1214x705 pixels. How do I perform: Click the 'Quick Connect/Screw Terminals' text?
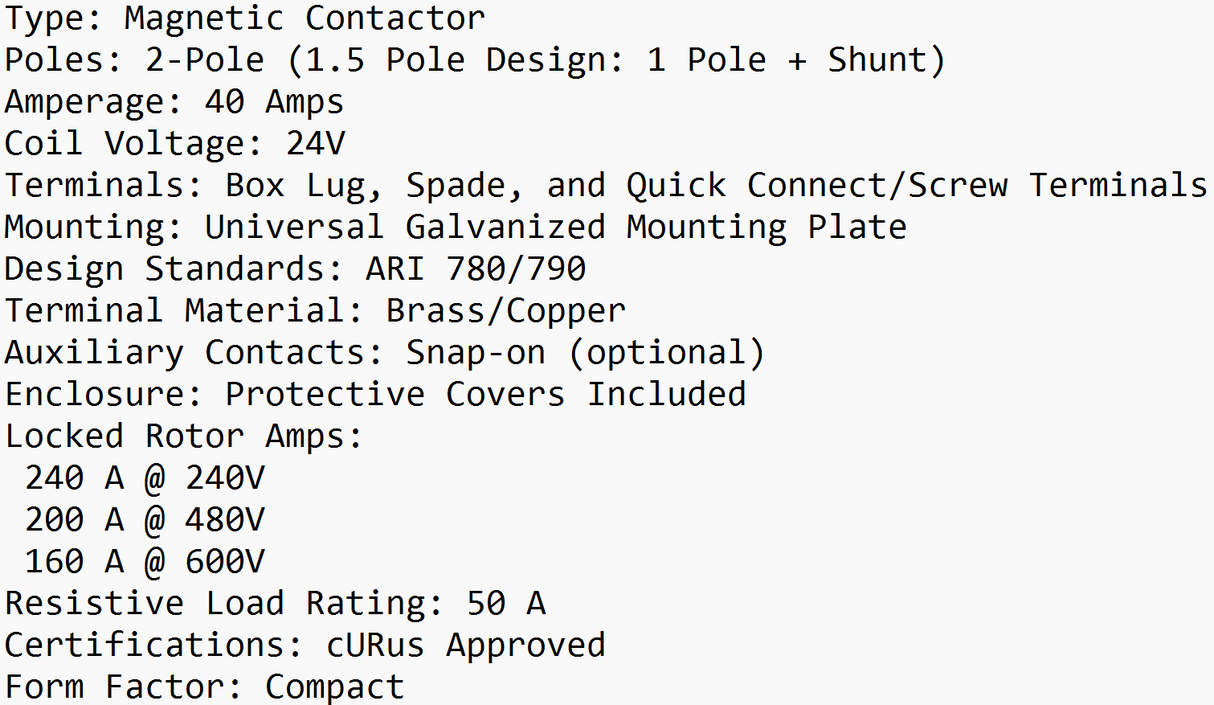[x=917, y=185]
